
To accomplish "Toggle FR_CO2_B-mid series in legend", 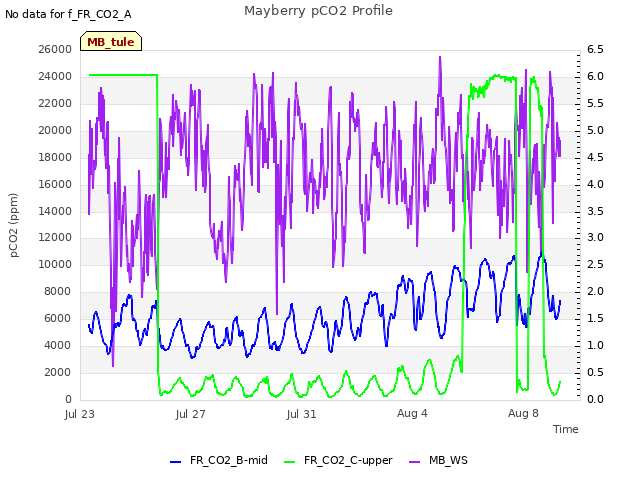I will 219,460.
